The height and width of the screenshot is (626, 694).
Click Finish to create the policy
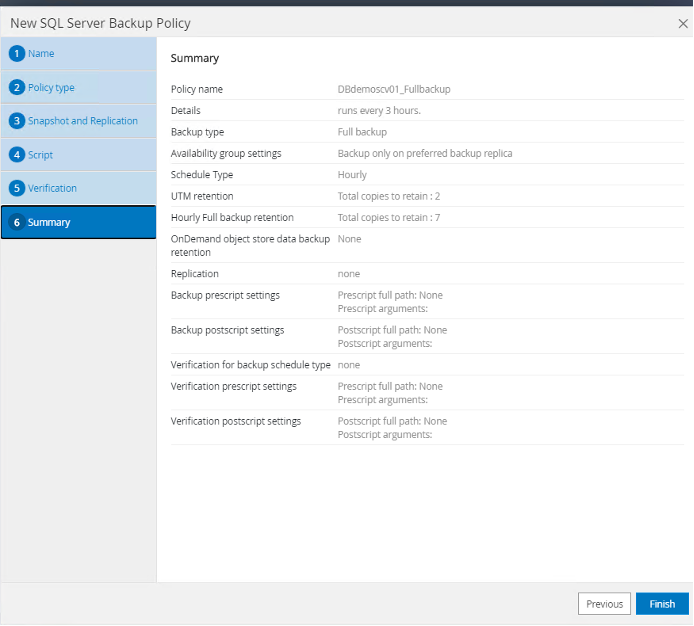(x=662, y=604)
